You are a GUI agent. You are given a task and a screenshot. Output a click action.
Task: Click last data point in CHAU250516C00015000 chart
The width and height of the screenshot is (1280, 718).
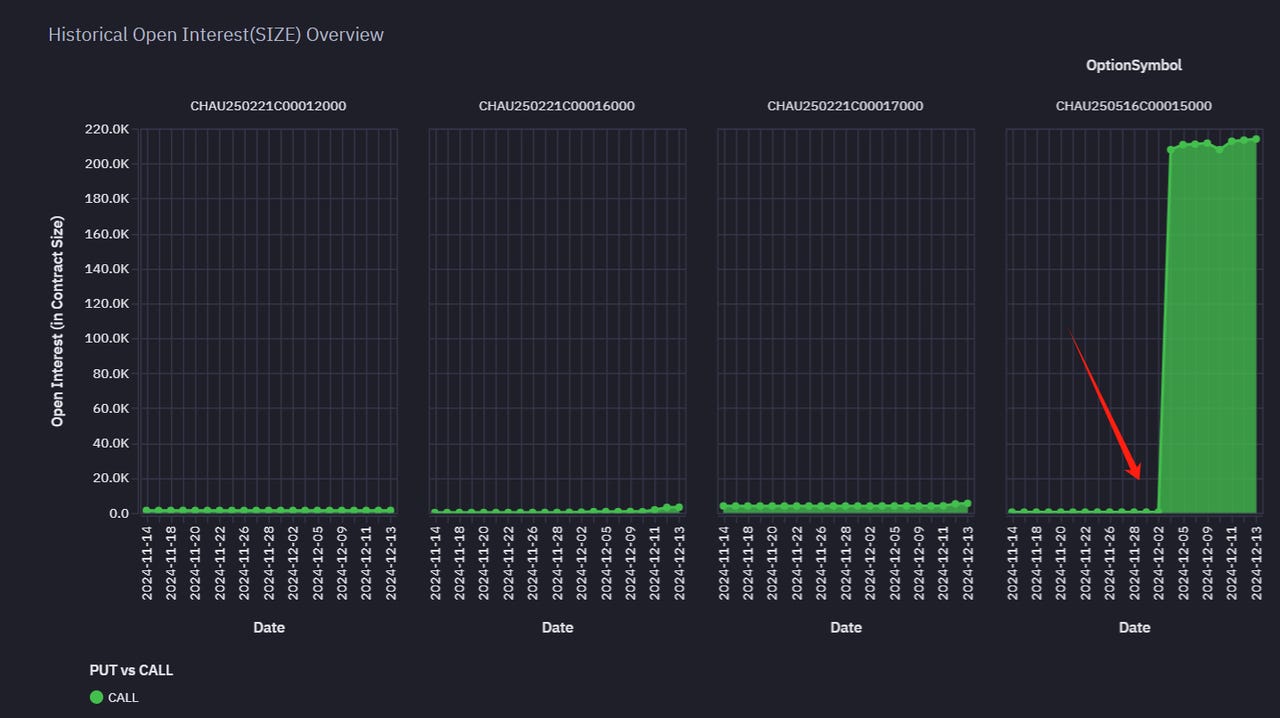1256,139
